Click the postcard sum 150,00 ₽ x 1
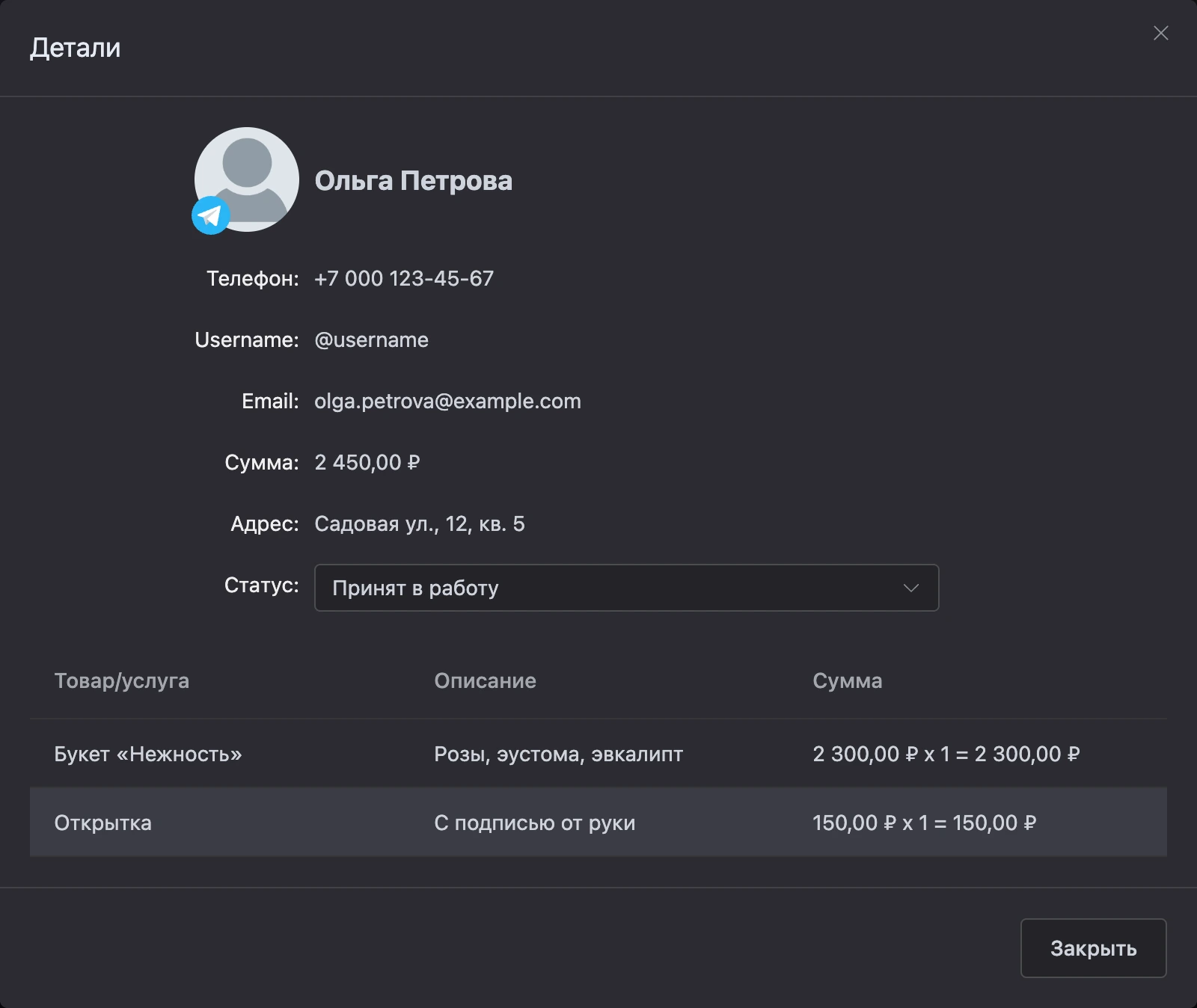The image size is (1197, 1008). coord(925,823)
